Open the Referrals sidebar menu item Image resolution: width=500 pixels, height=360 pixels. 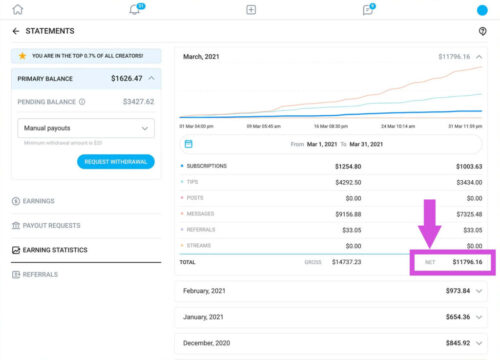pos(35,275)
